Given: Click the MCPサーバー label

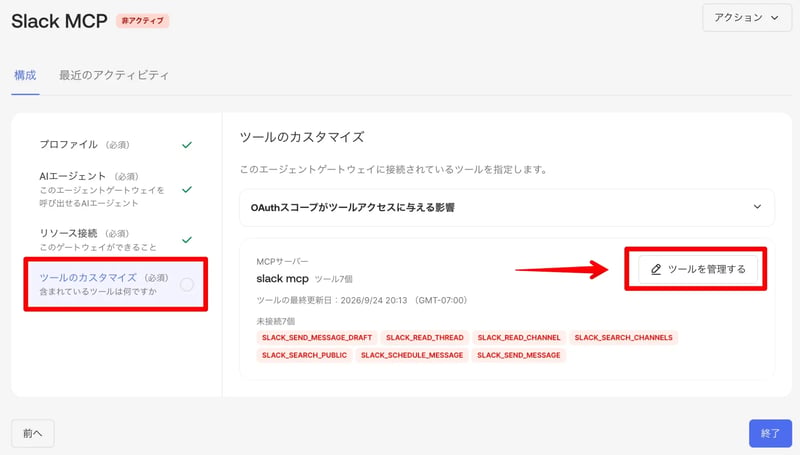Looking at the screenshot, I should pyautogui.click(x=282, y=262).
